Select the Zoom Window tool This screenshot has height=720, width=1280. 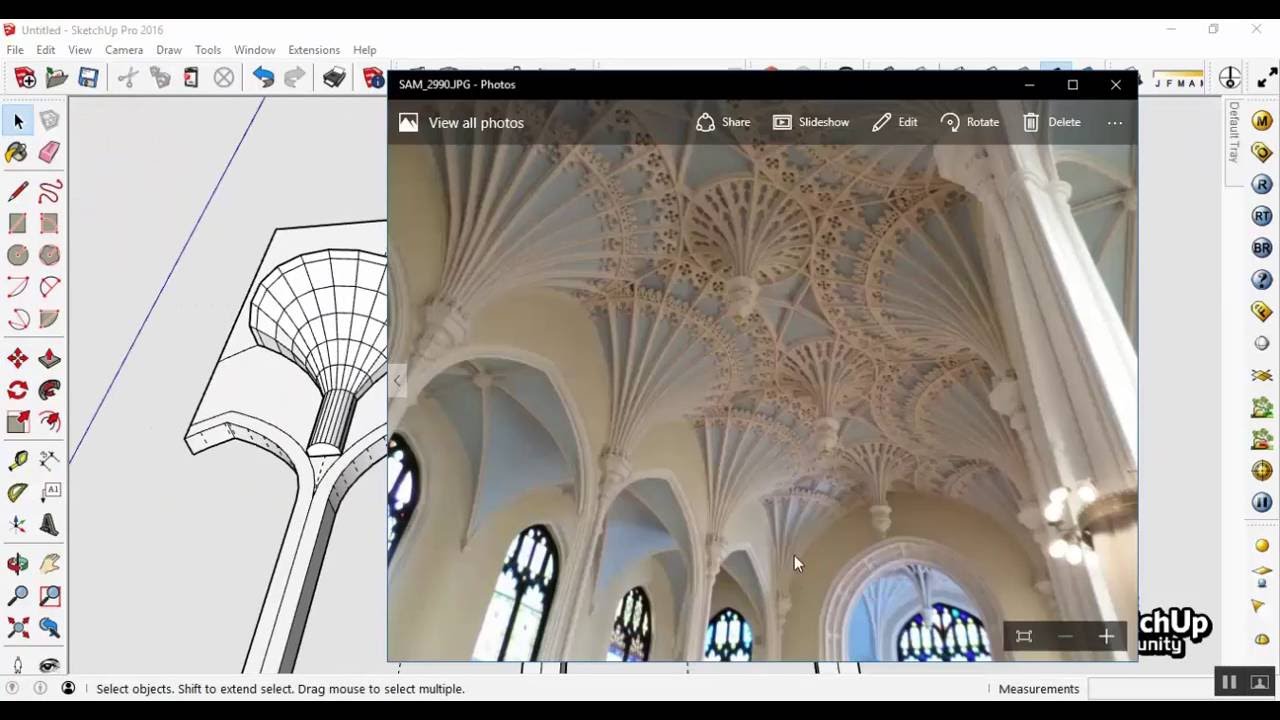pyautogui.click(x=49, y=596)
